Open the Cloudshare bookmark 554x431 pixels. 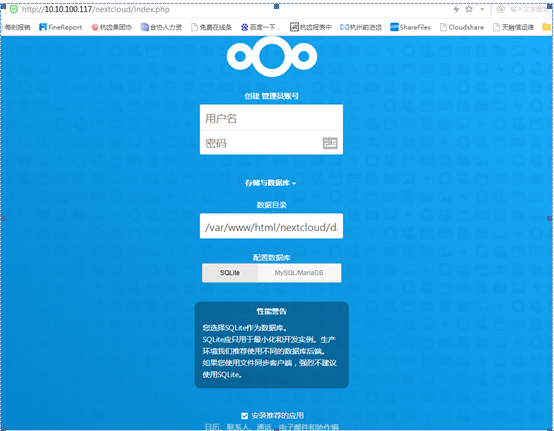point(462,27)
